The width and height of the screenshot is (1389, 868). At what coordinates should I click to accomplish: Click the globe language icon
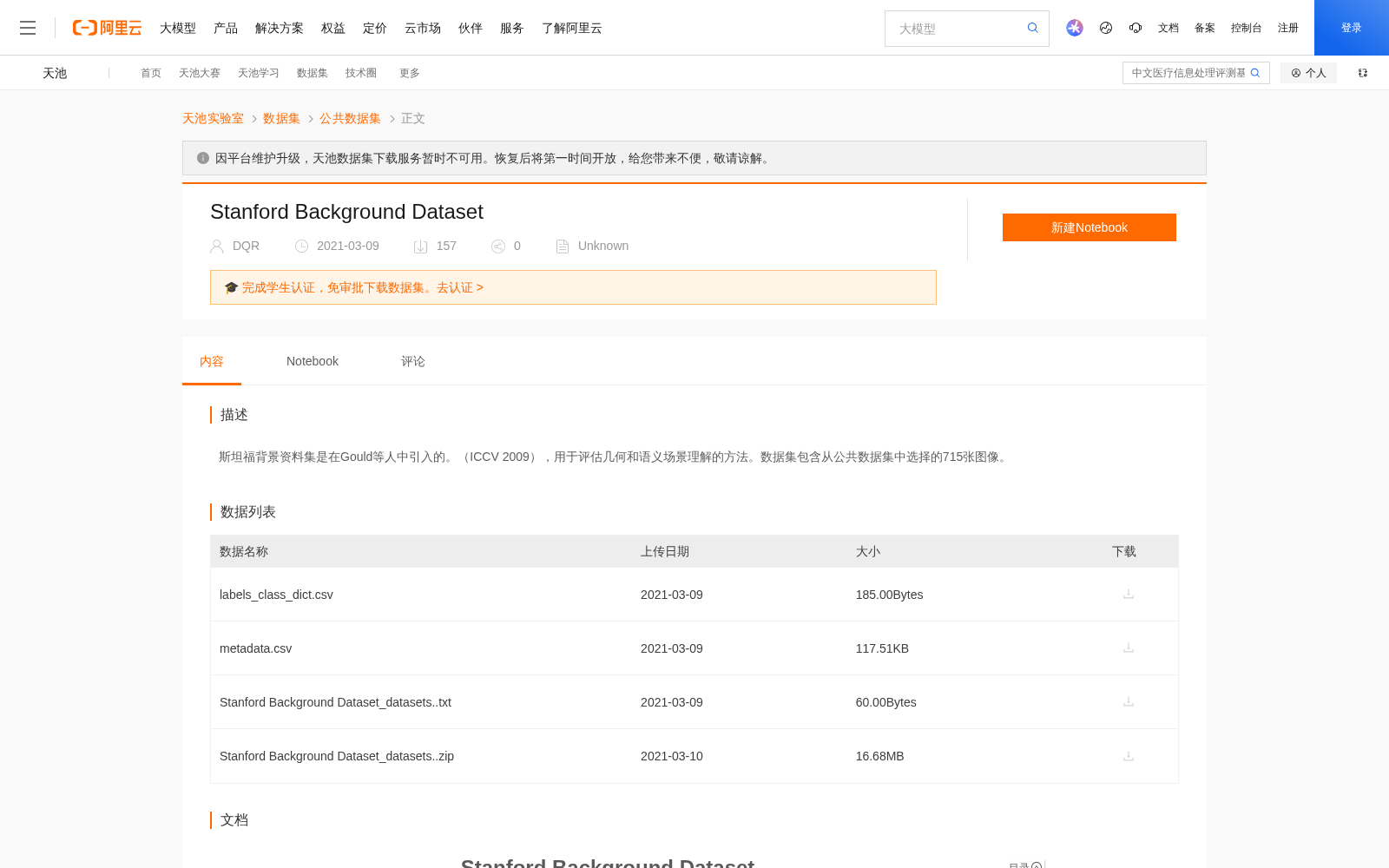click(1106, 28)
